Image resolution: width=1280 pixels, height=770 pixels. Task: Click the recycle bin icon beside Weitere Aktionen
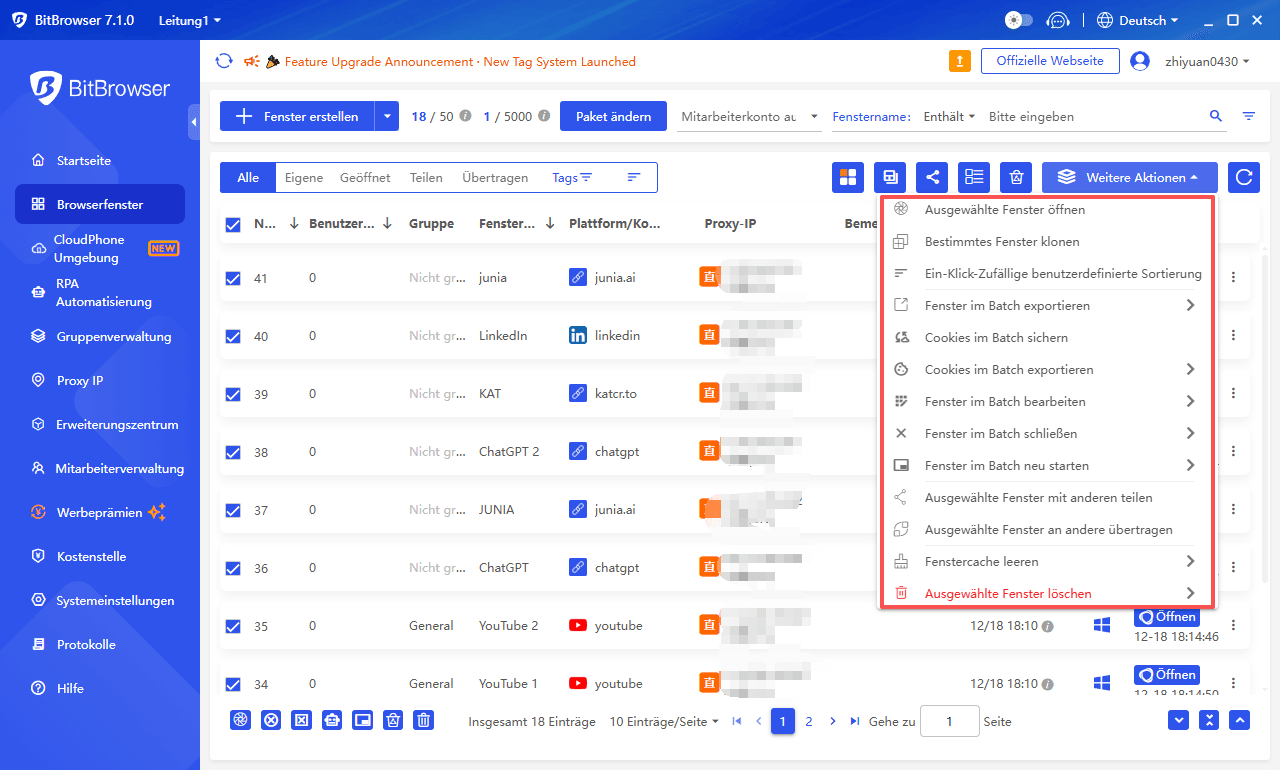[1016, 177]
